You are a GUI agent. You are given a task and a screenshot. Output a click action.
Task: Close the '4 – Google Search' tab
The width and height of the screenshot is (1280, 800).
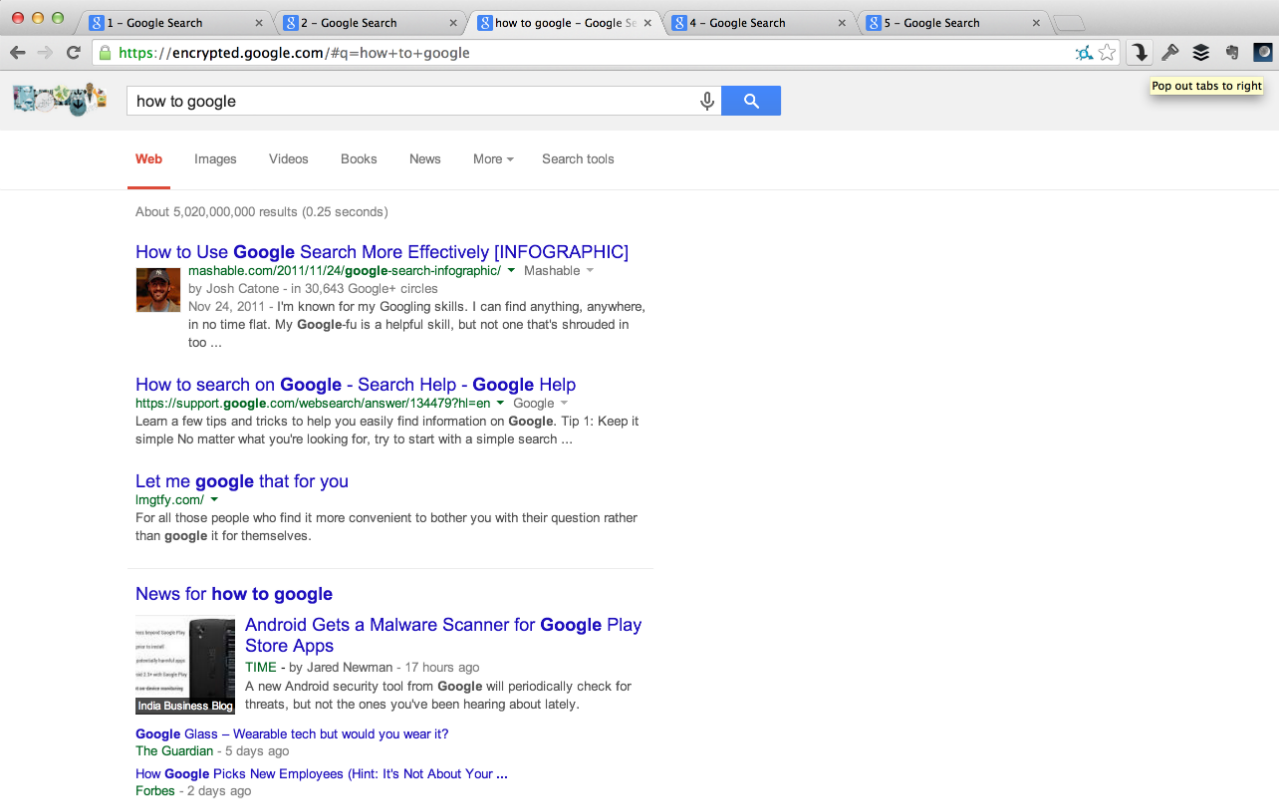tap(842, 23)
